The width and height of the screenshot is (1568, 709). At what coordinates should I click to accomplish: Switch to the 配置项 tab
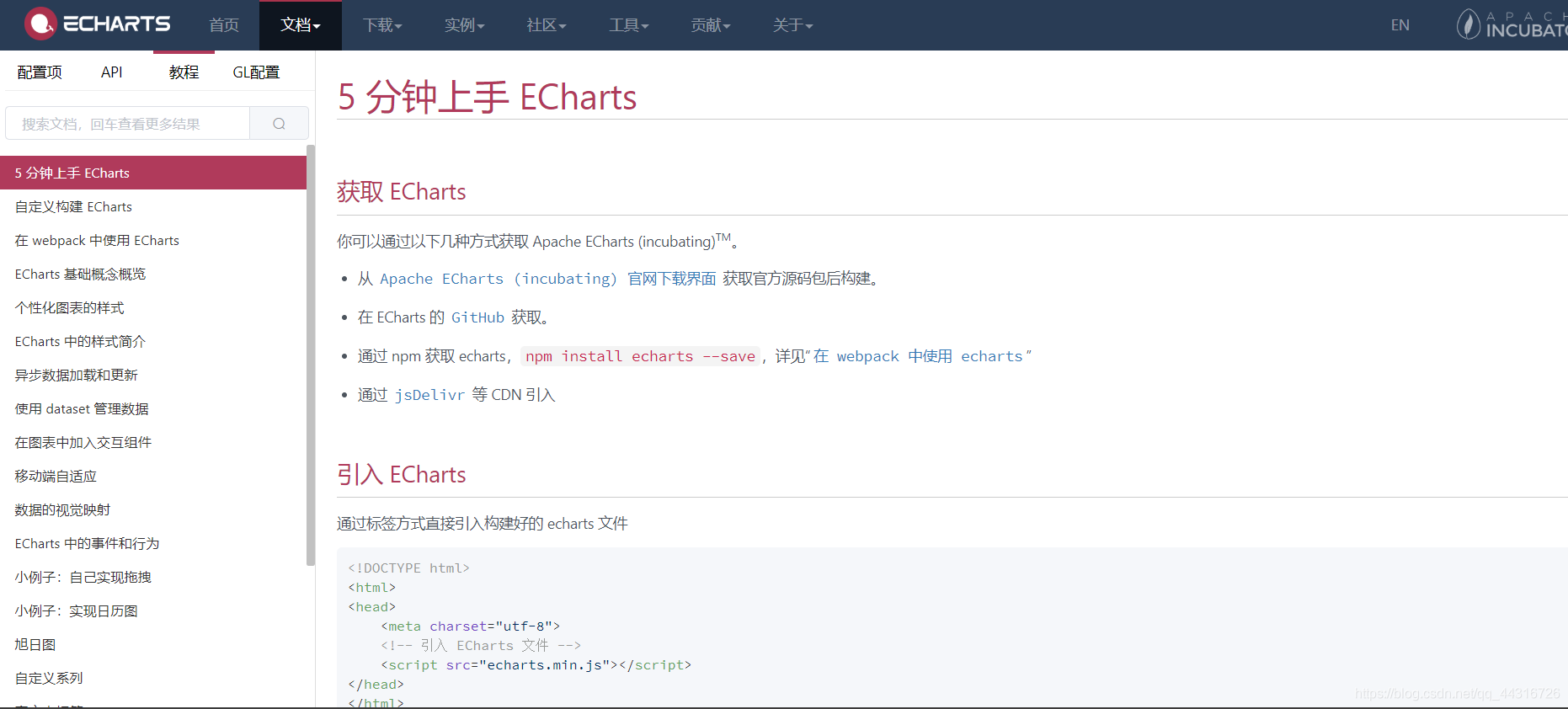coord(40,72)
